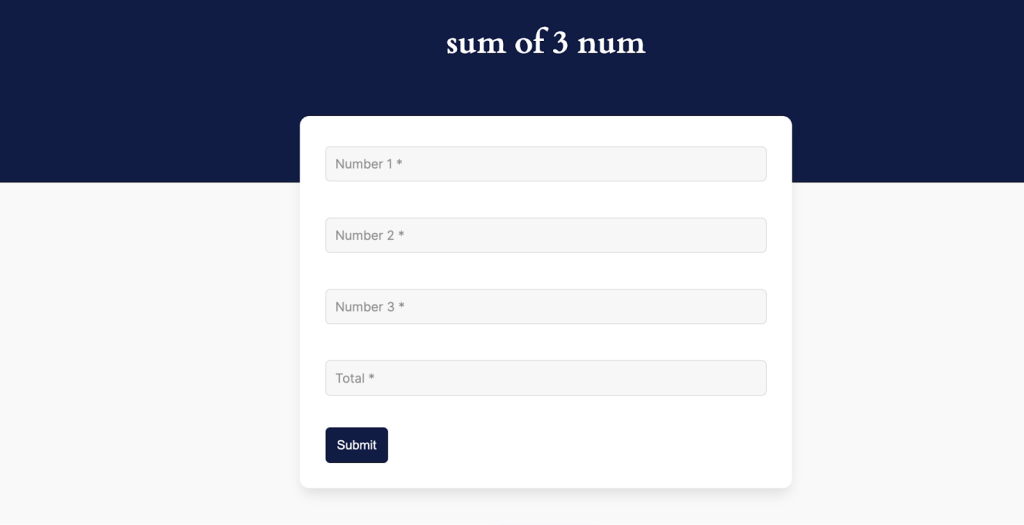Click the required asterisk in Total

(x=371, y=377)
